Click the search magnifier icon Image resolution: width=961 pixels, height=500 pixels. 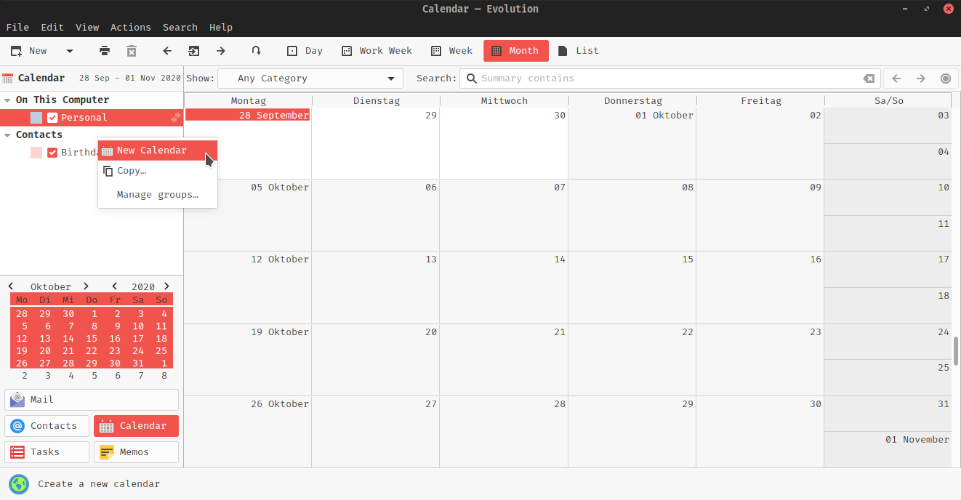(x=471, y=78)
